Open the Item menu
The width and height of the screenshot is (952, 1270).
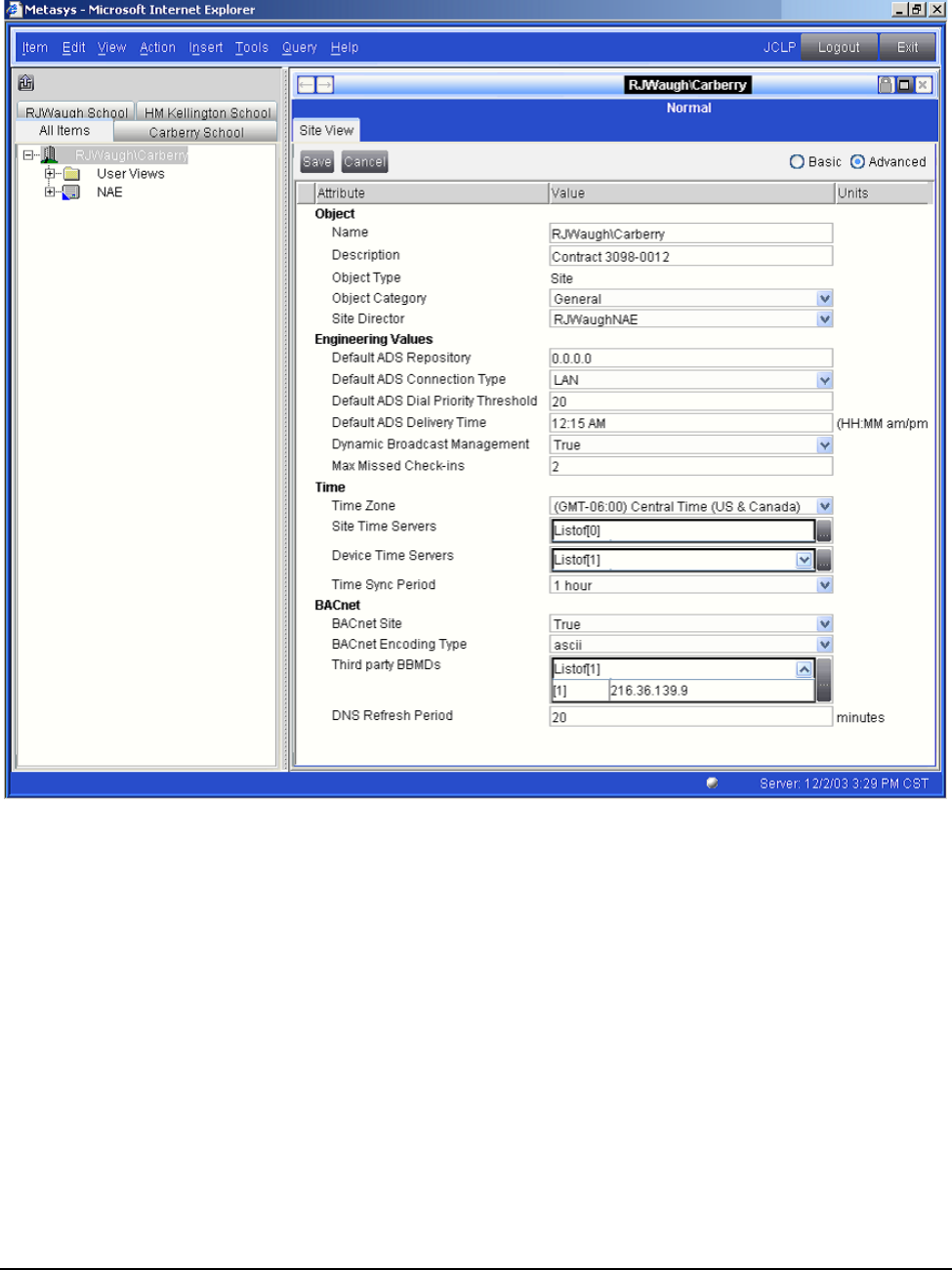click(x=34, y=47)
